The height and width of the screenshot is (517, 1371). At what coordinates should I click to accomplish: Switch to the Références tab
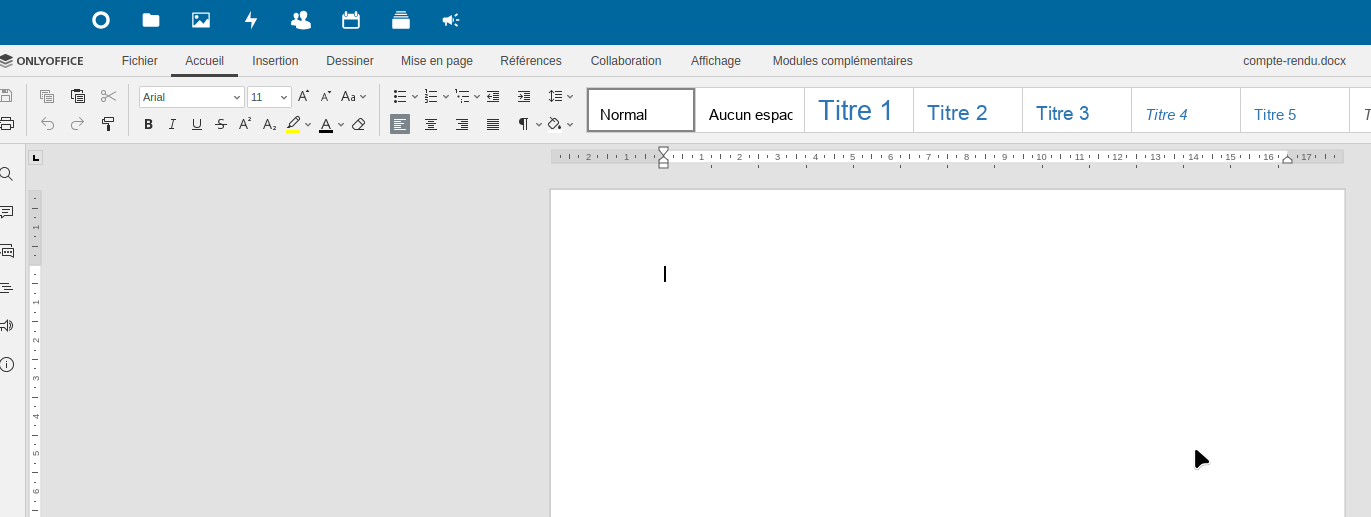(x=531, y=61)
